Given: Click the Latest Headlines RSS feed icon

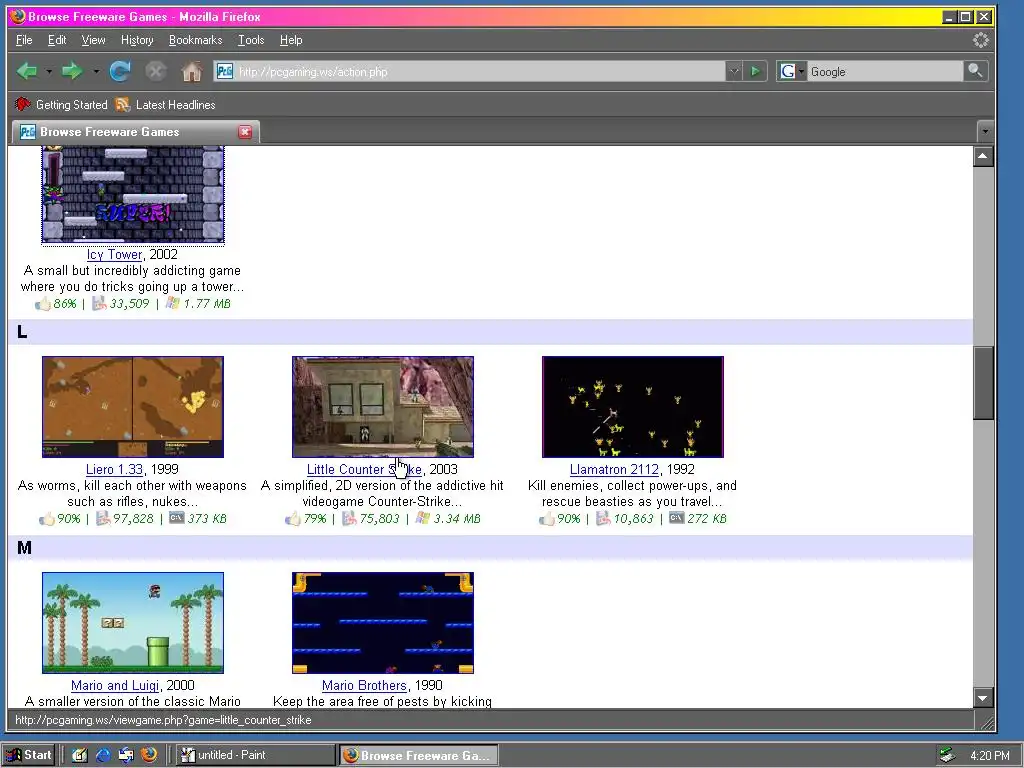Looking at the screenshot, I should tap(122, 104).
